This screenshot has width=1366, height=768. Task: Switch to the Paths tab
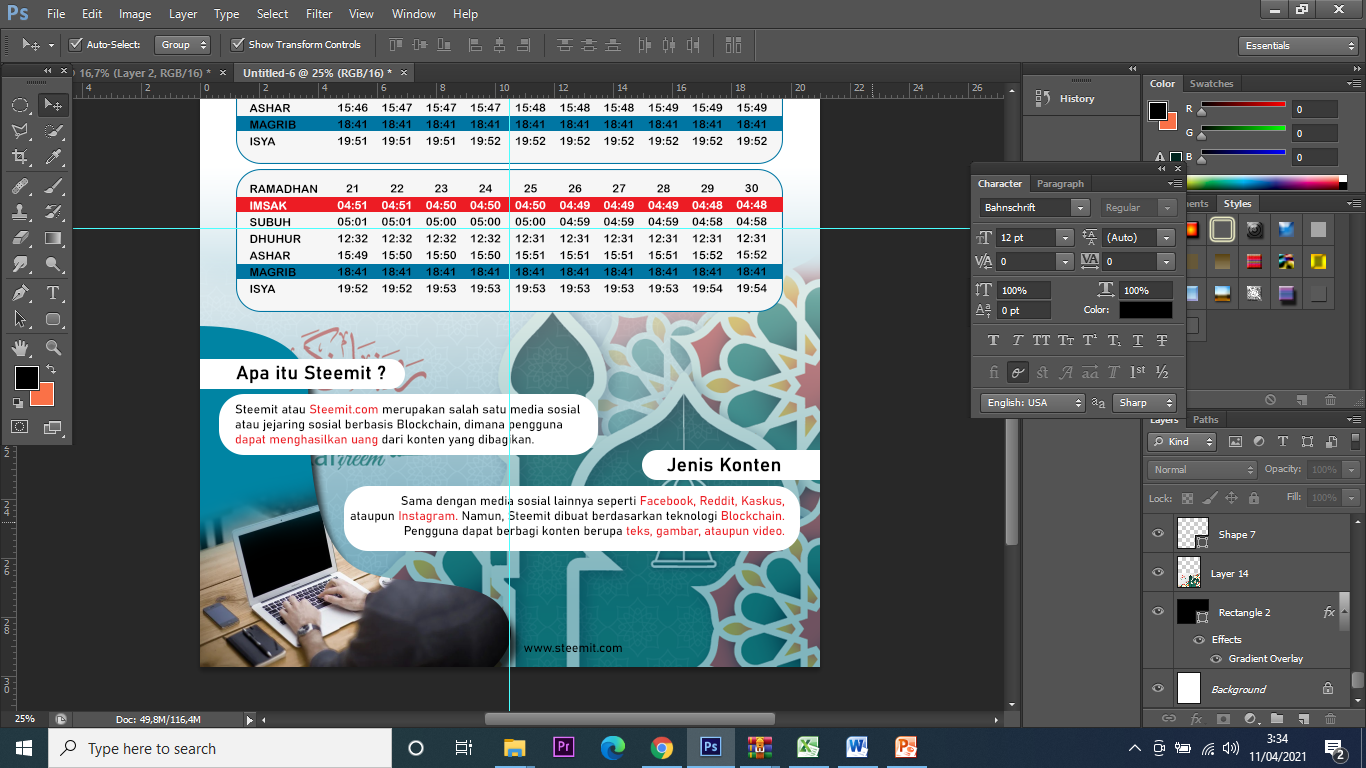1206,420
